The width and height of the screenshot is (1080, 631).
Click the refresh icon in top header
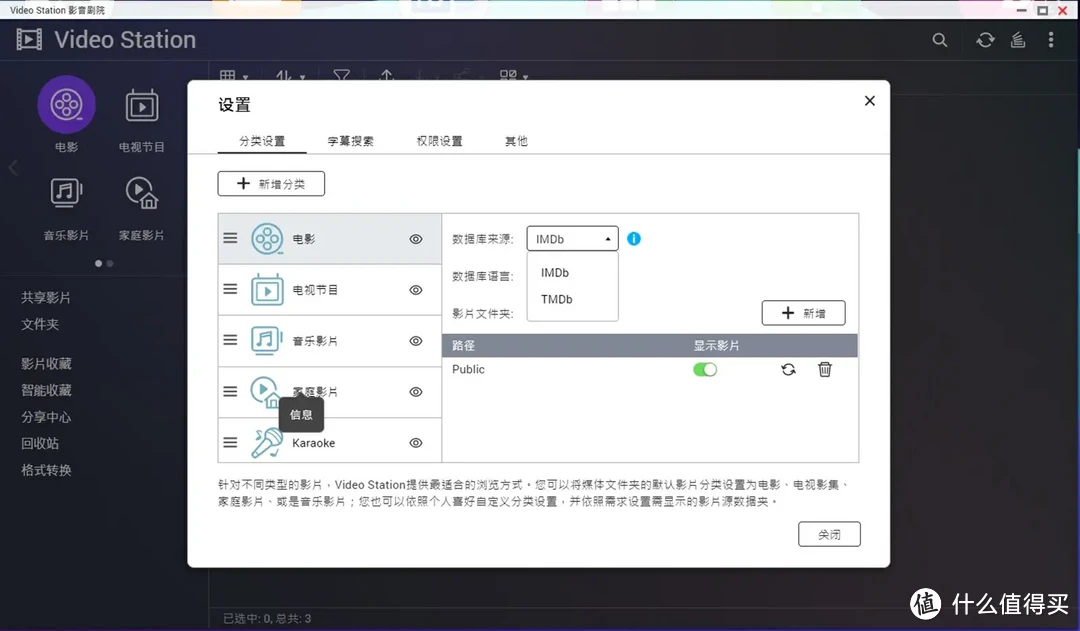(x=985, y=40)
